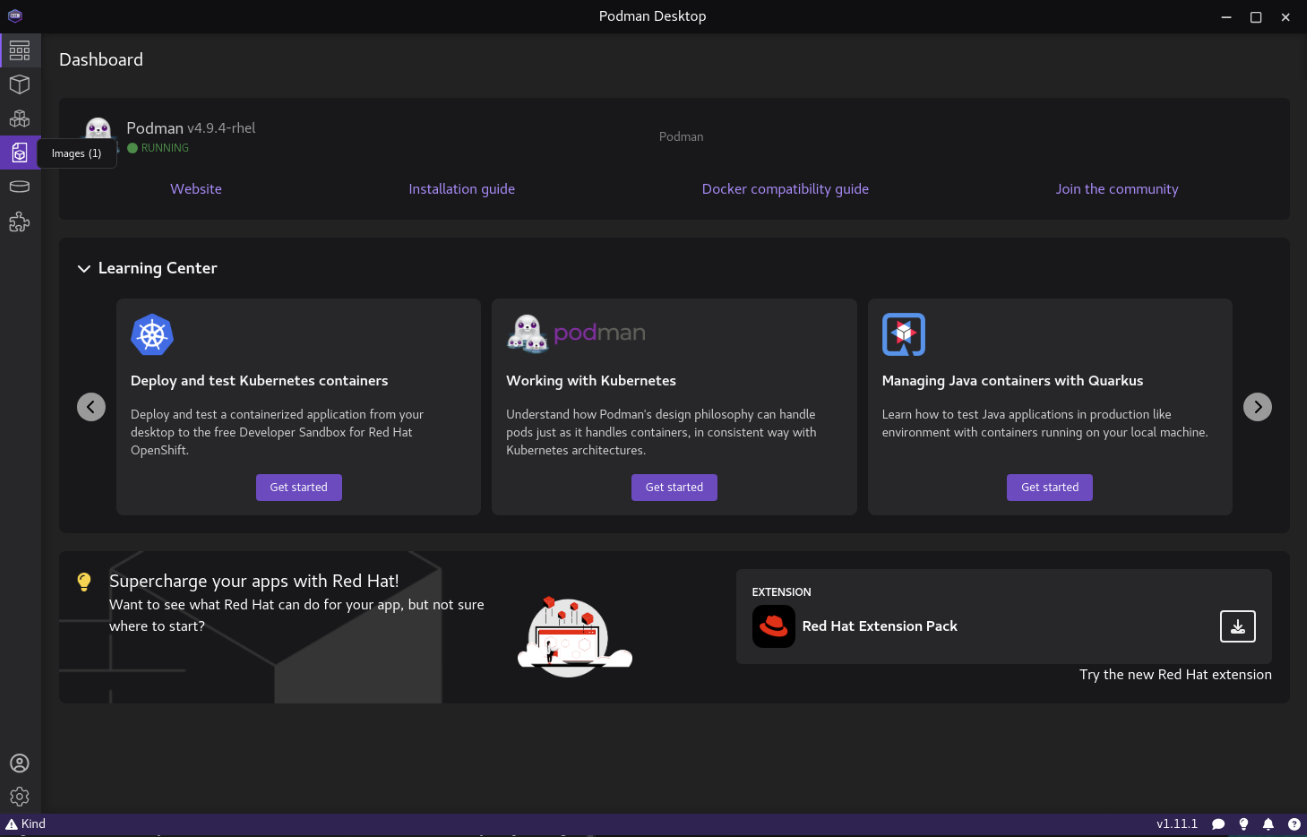Click the Podman Desktop title in the title bar
Viewport: 1307px width, 837px height.
coord(653,16)
